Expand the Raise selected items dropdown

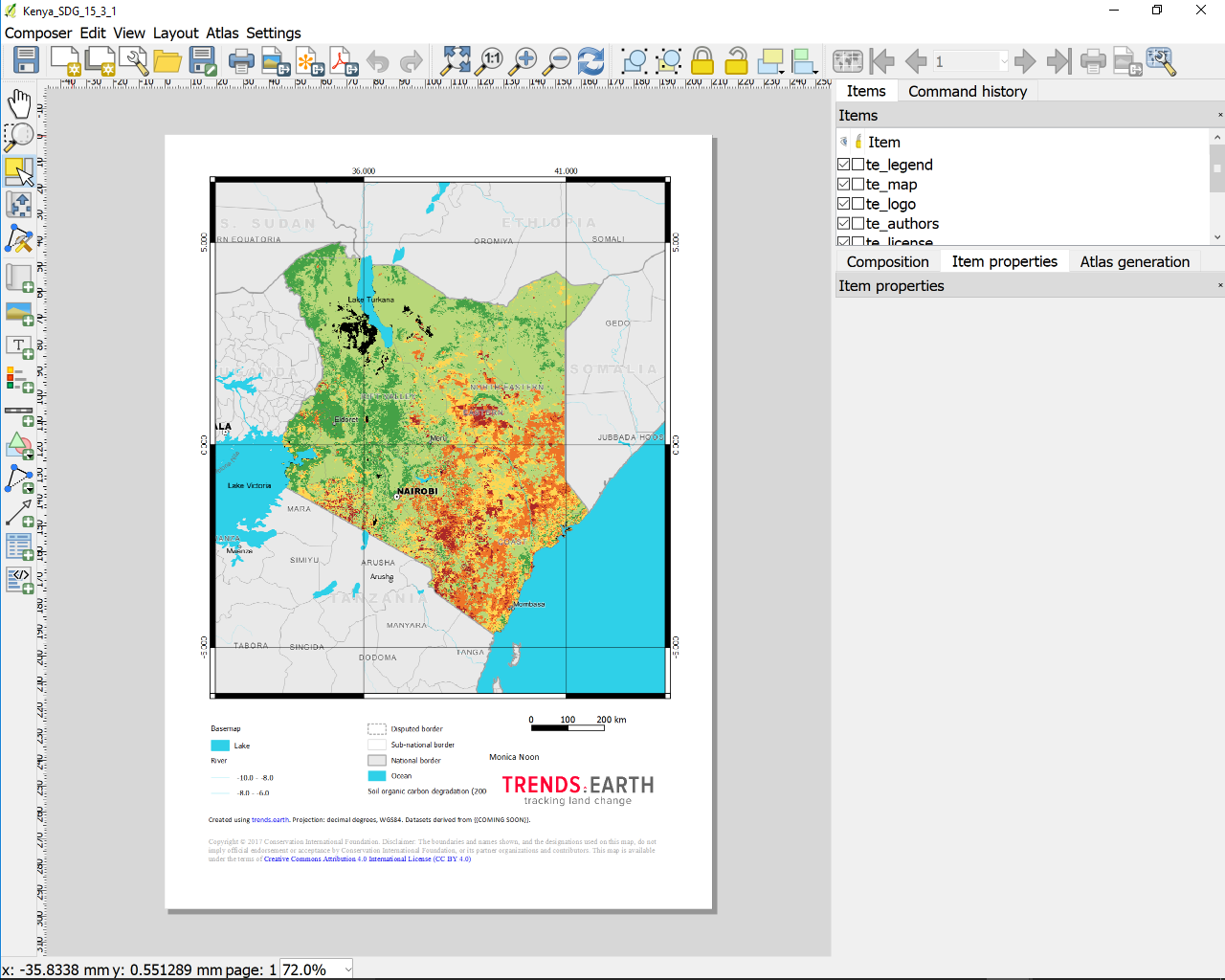pos(783,71)
